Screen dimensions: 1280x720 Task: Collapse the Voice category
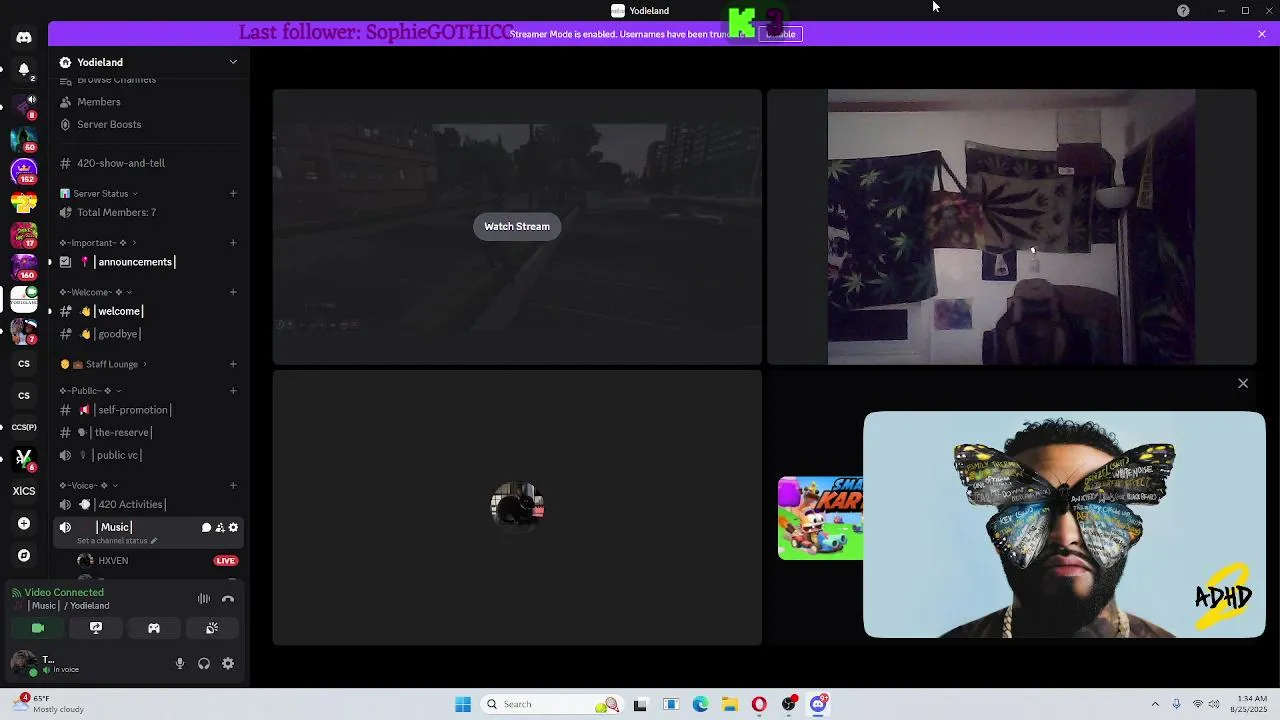88,485
